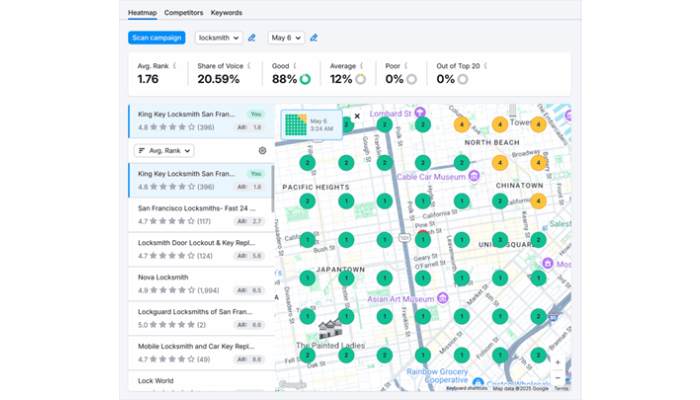Screen dimensions: 700x400
Task: Switch to the Keywords tab
Action: pyautogui.click(x=225, y=14)
